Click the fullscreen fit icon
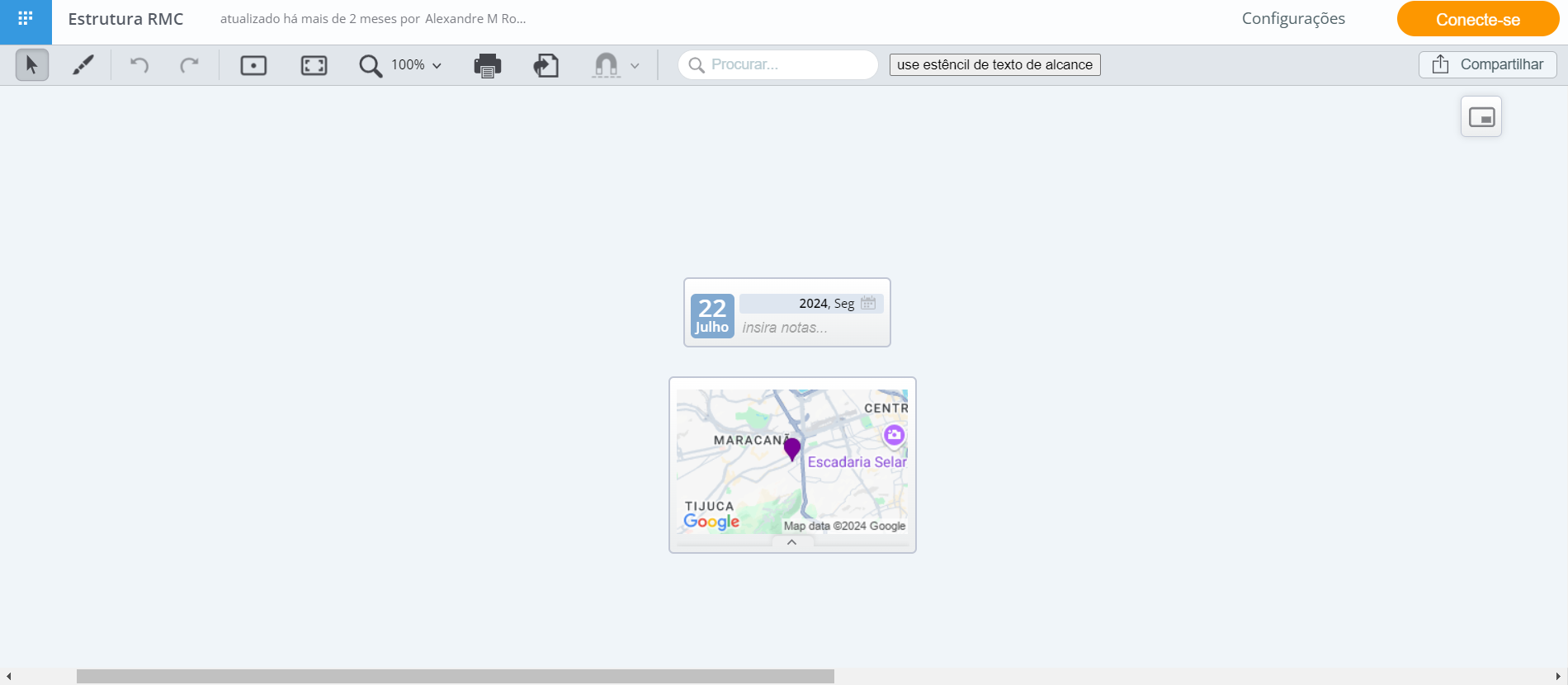Viewport: 1568px width, 685px height. click(x=314, y=65)
